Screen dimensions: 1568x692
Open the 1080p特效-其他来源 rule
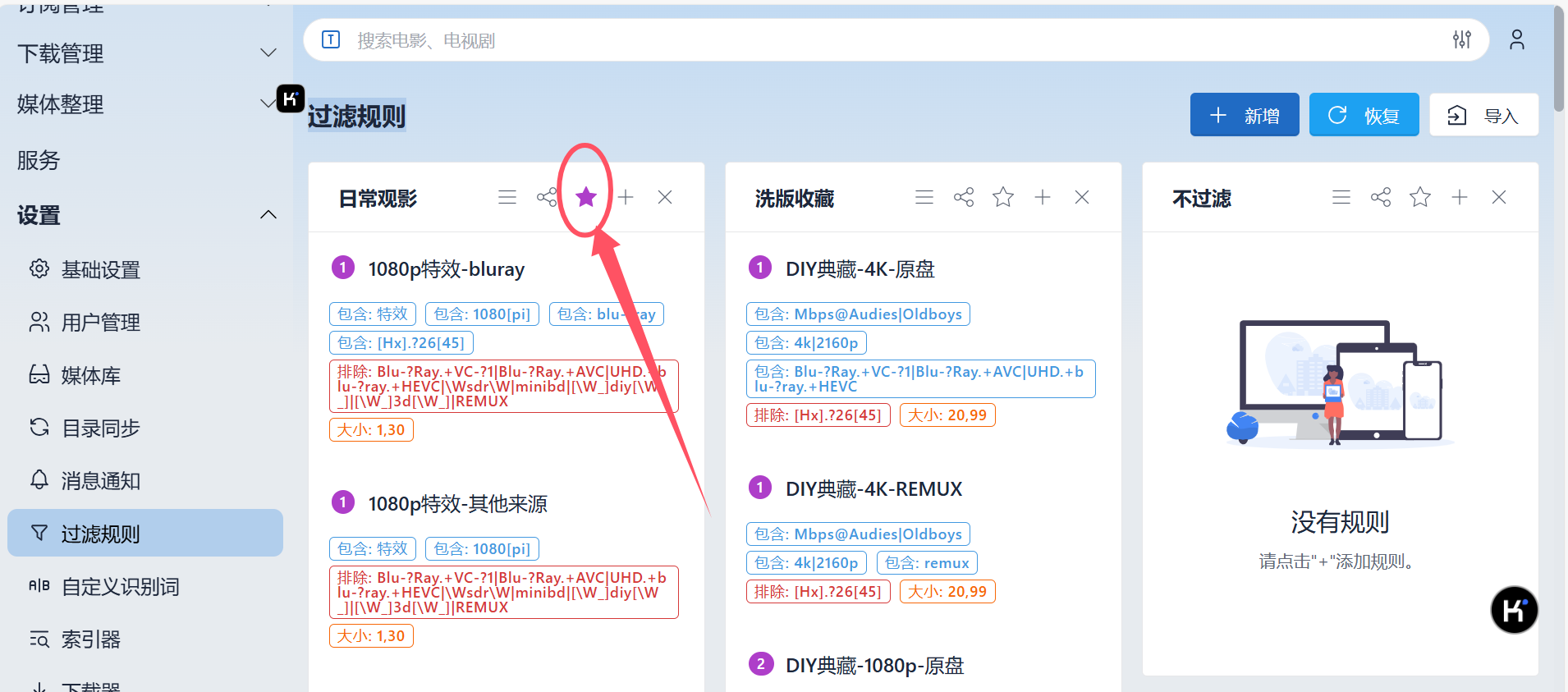coord(457,503)
